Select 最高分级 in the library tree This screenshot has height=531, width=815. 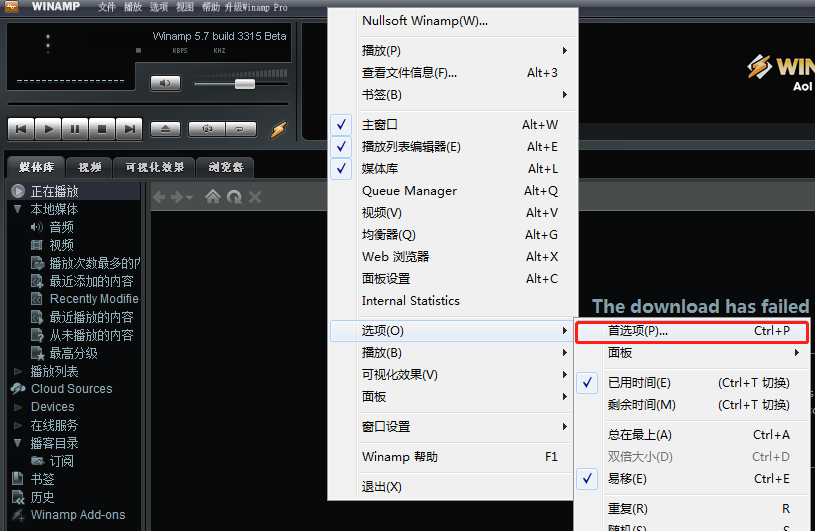click(x=73, y=353)
